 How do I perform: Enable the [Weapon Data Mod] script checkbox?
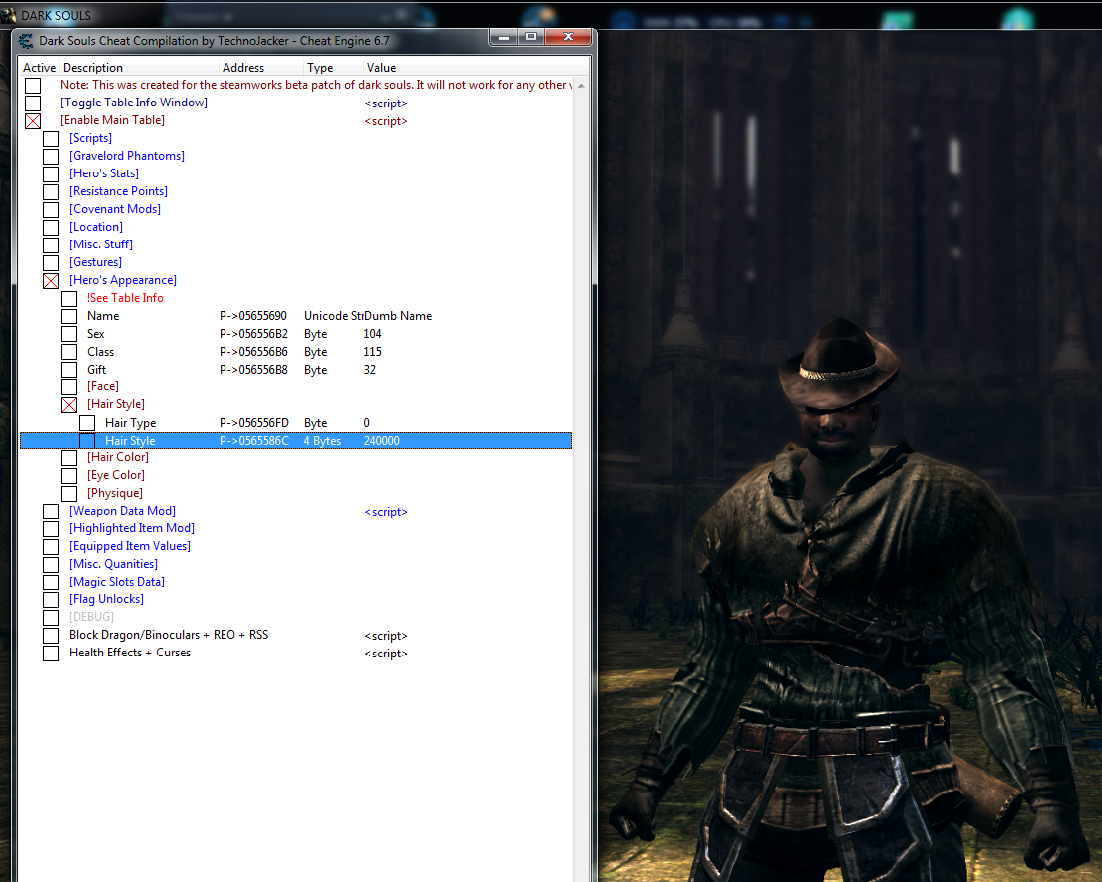(51, 511)
